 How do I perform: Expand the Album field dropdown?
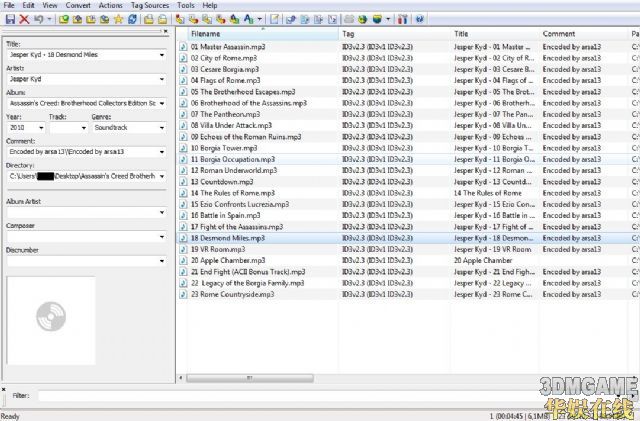(162, 103)
